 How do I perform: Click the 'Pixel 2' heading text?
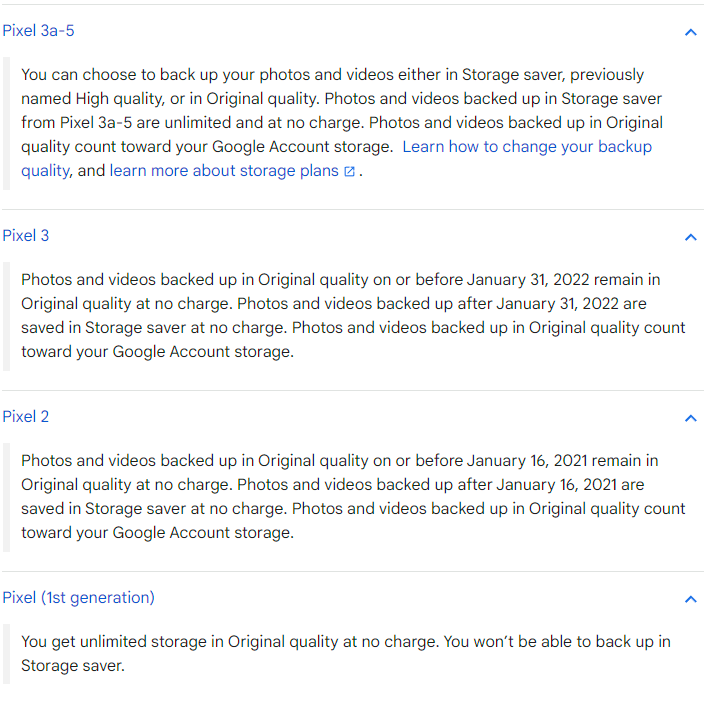(x=26, y=417)
